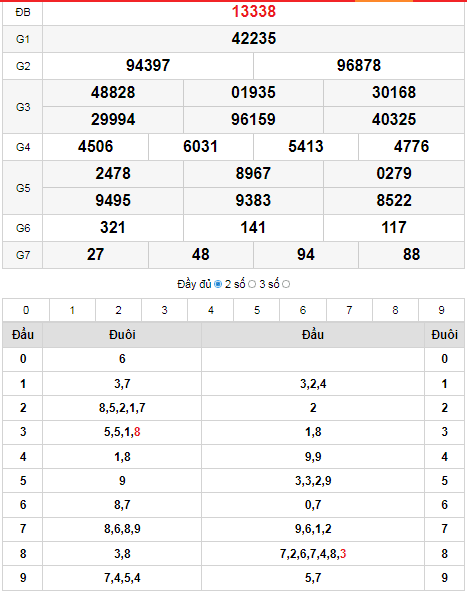Click the left 'Đầu' column header

[x=23, y=335]
